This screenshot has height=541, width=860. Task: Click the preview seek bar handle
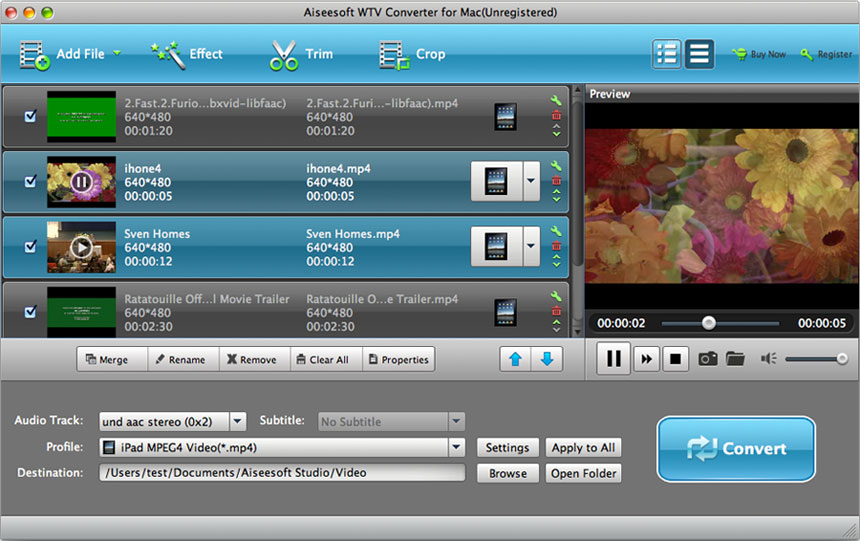(x=709, y=323)
